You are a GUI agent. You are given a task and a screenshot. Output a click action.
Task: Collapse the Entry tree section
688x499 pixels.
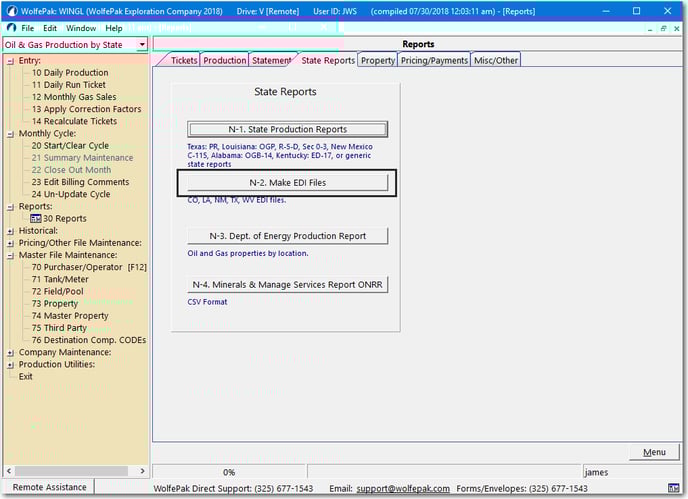click(11, 61)
